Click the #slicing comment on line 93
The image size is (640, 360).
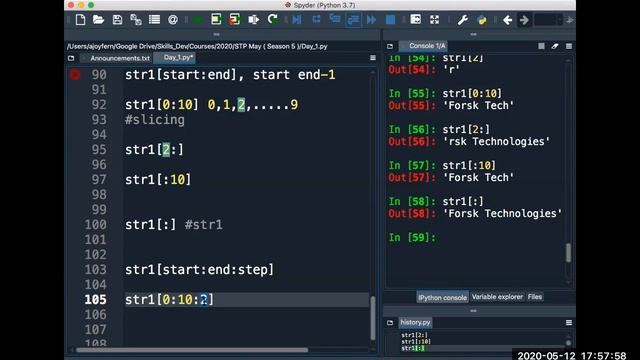pos(155,120)
